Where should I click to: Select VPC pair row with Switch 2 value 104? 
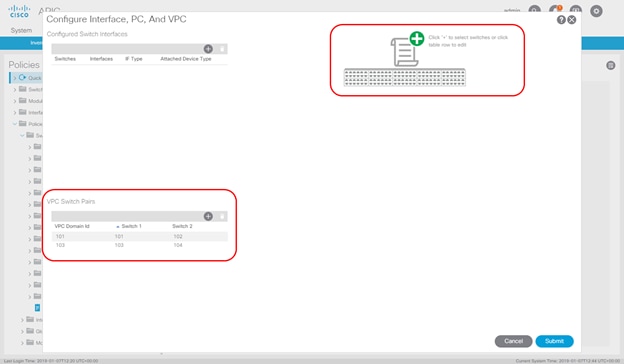(x=139, y=245)
